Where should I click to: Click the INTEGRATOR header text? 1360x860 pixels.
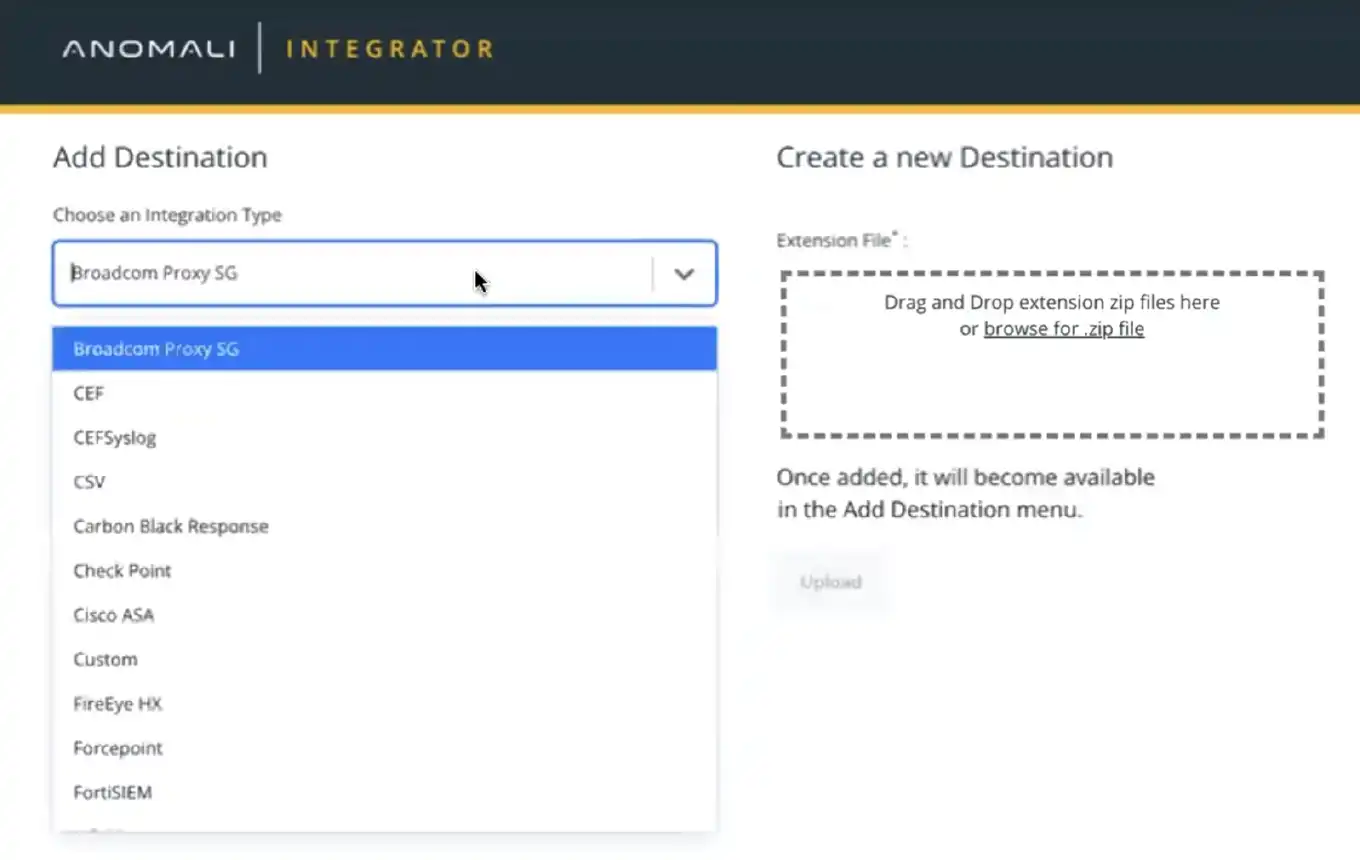tap(390, 48)
